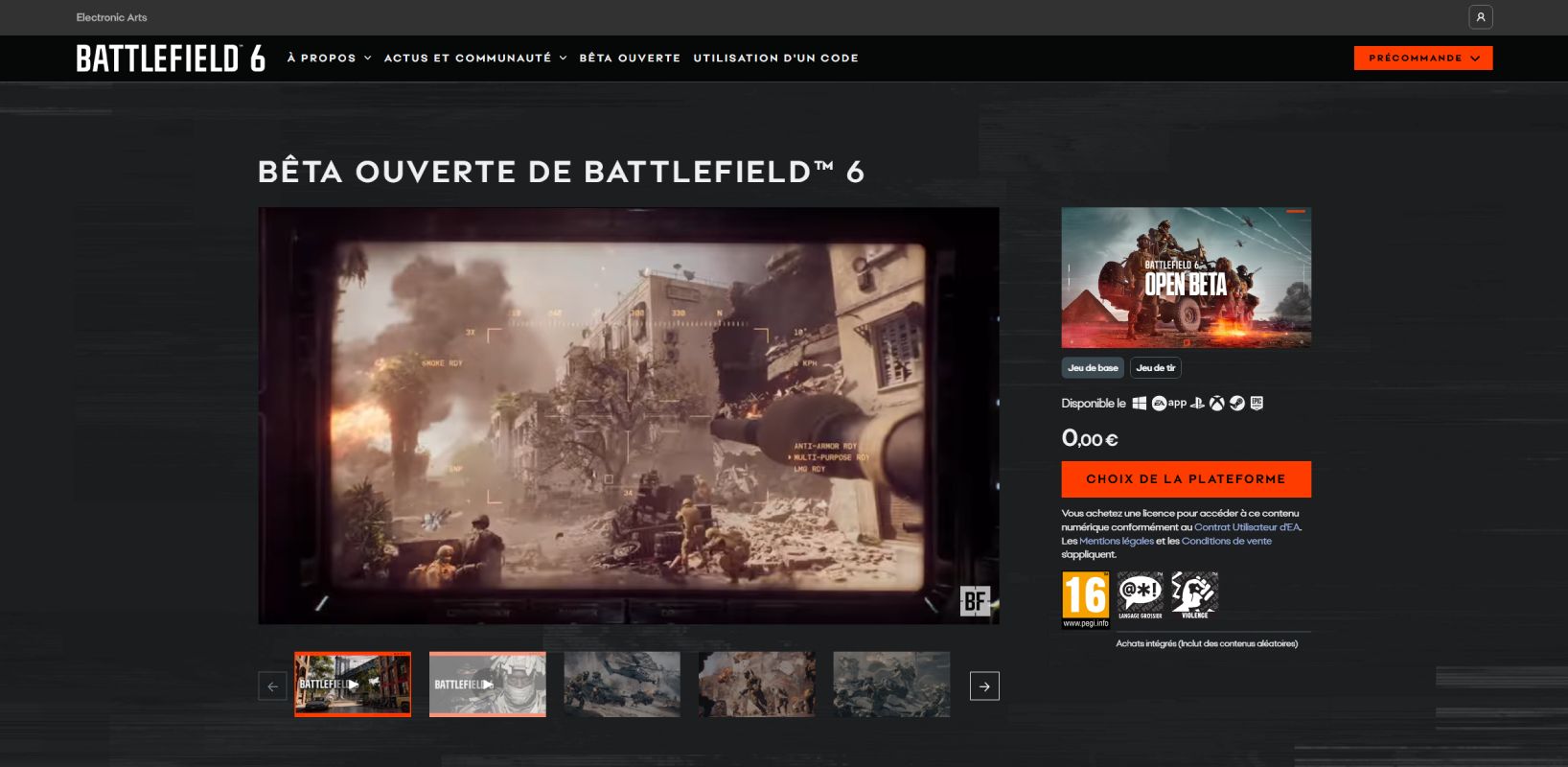Select second video thumbnail with soldier
Screen dimensions: 1568x767
tap(487, 685)
